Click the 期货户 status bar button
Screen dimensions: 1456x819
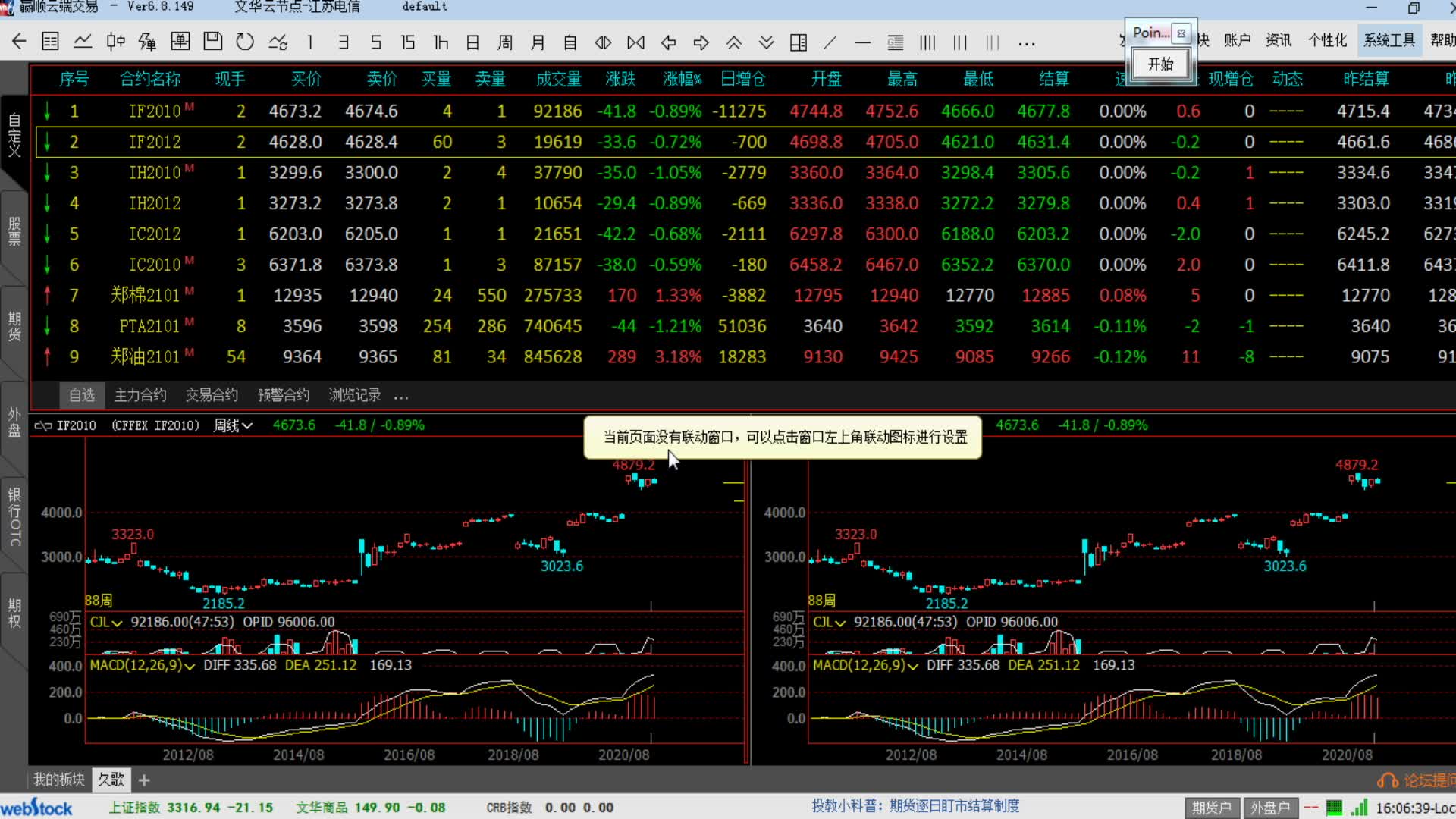point(1211,808)
